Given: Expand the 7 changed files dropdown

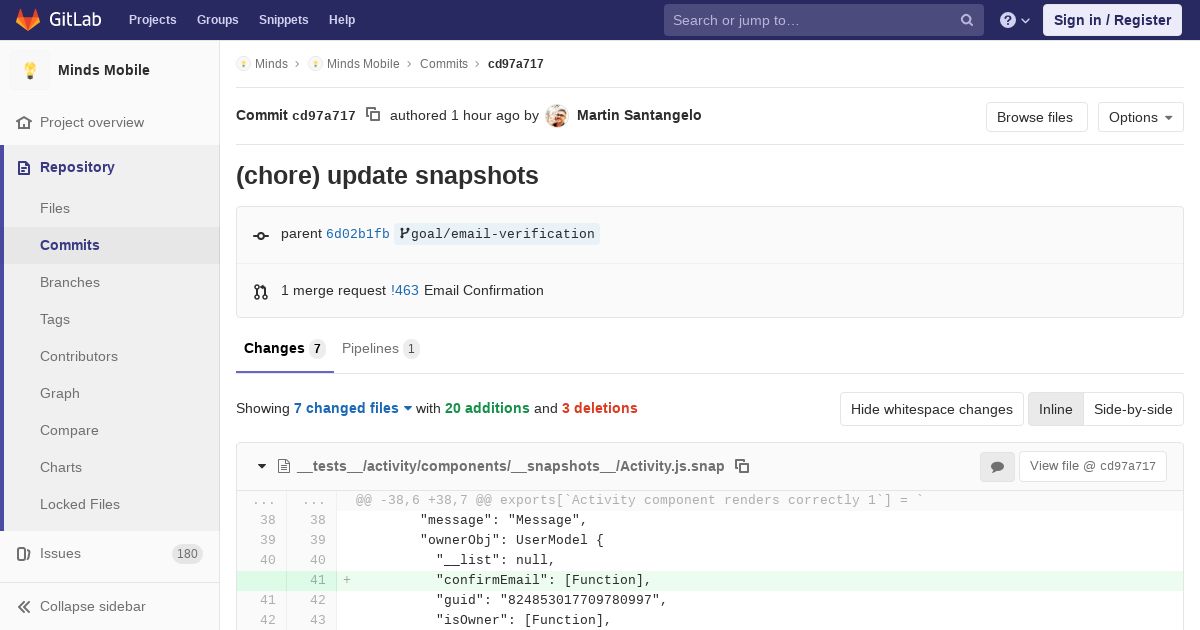Looking at the screenshot, I should 353,408.
